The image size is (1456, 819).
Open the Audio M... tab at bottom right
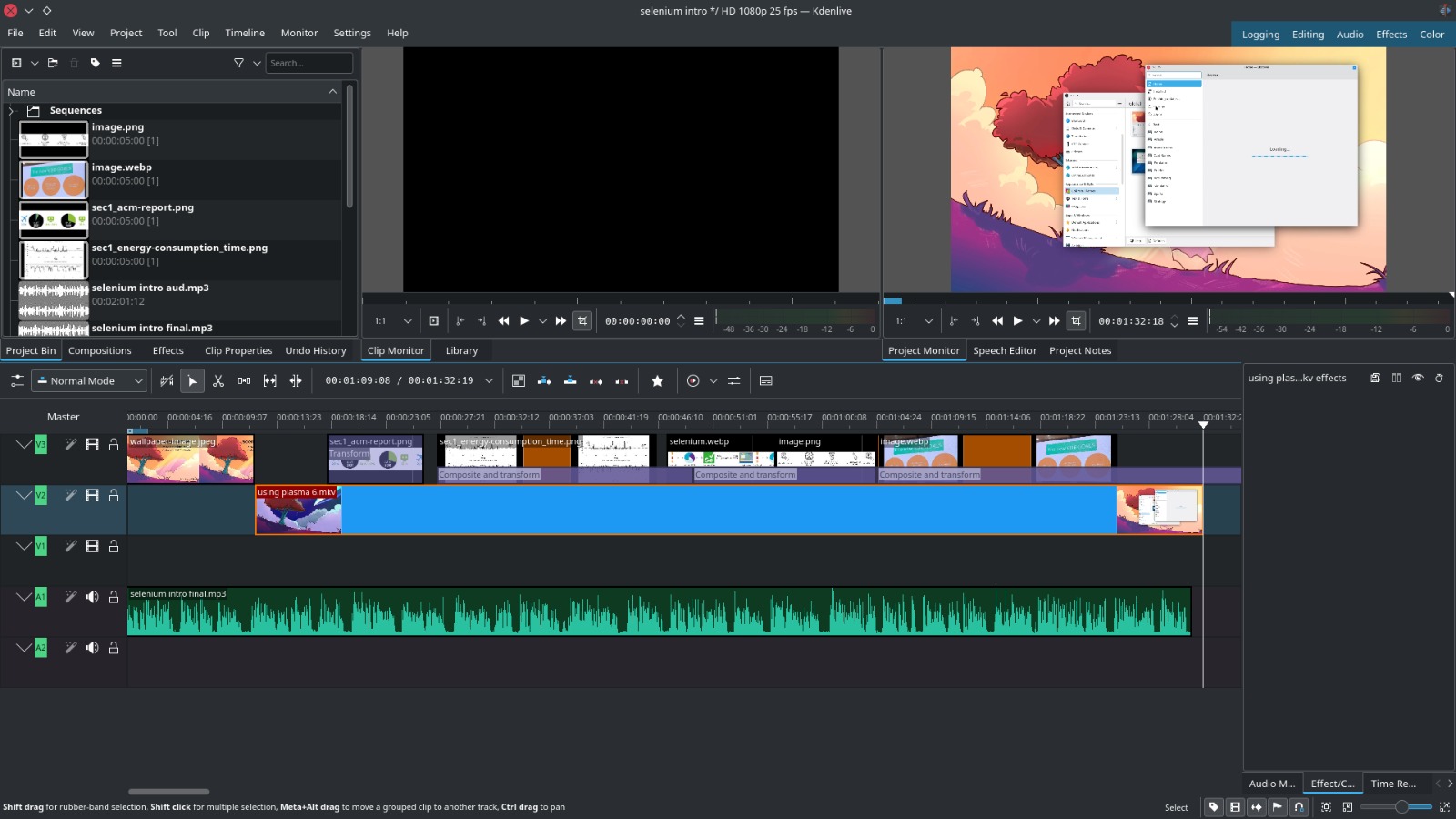click(1271, 784)
